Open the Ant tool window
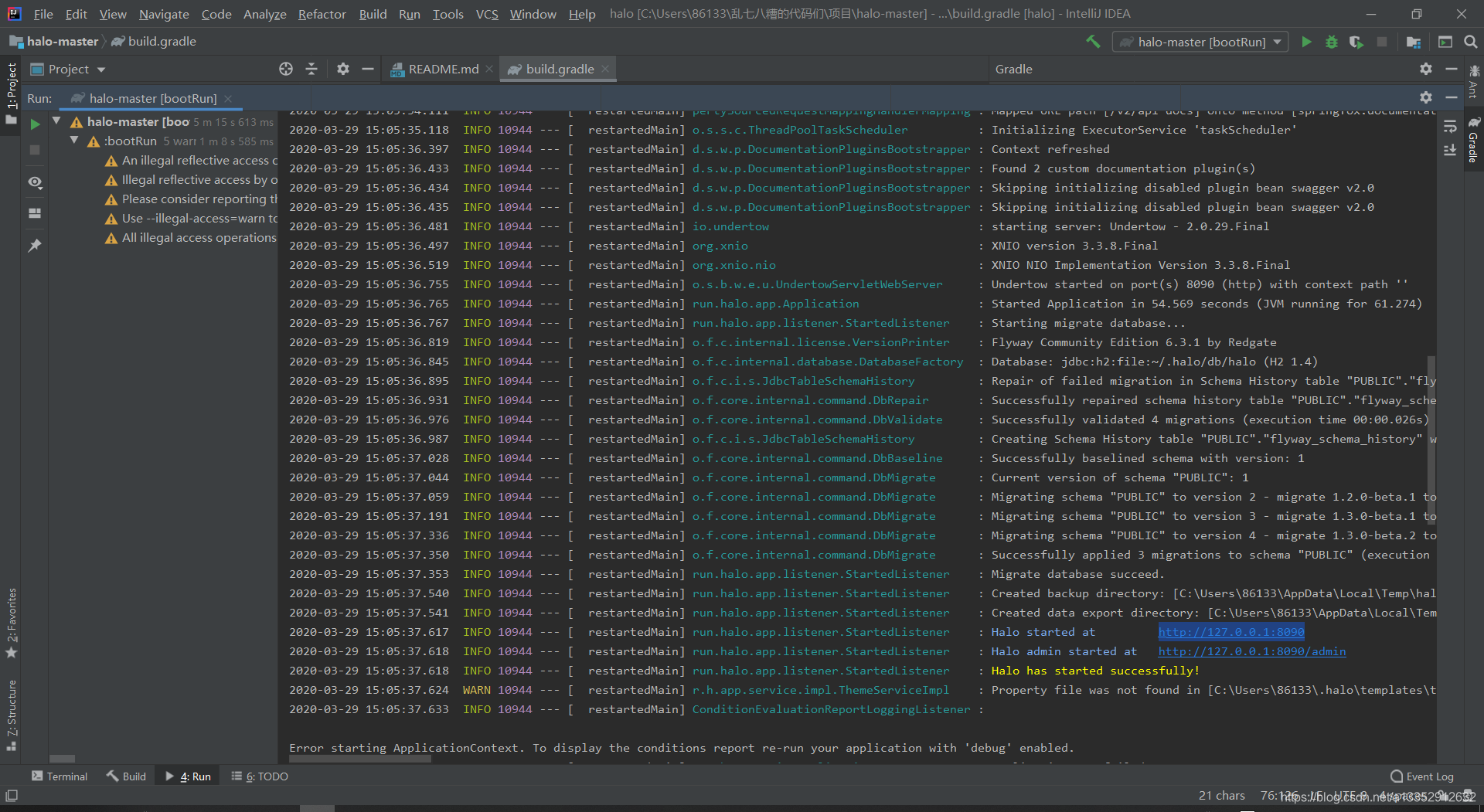1484x812 pixels. [x=1474, y=81]
